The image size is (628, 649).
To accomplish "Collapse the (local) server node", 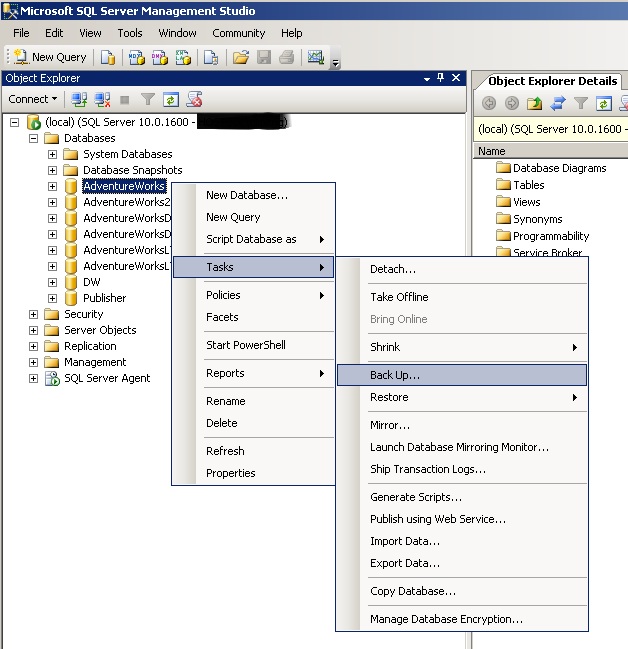I will [14, 123].
